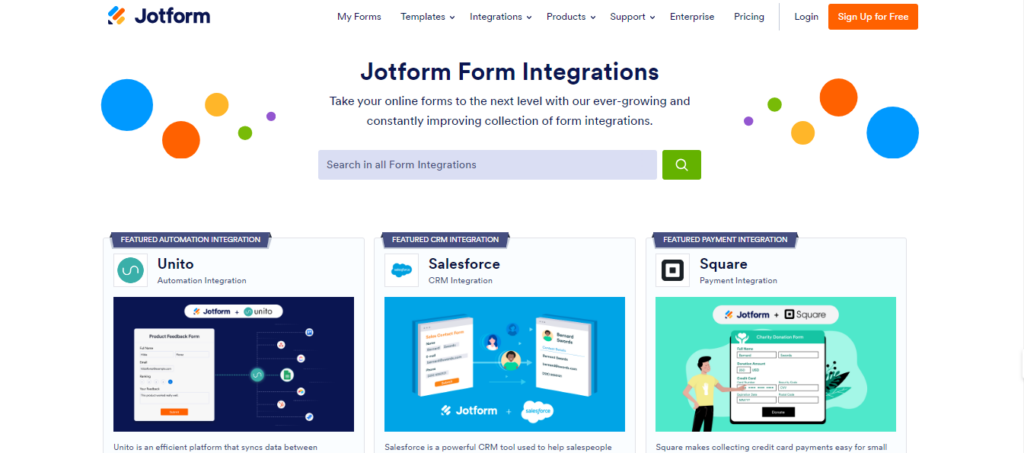Open the Pricing page
This screenshot has width=1024, height=453.
749,17
